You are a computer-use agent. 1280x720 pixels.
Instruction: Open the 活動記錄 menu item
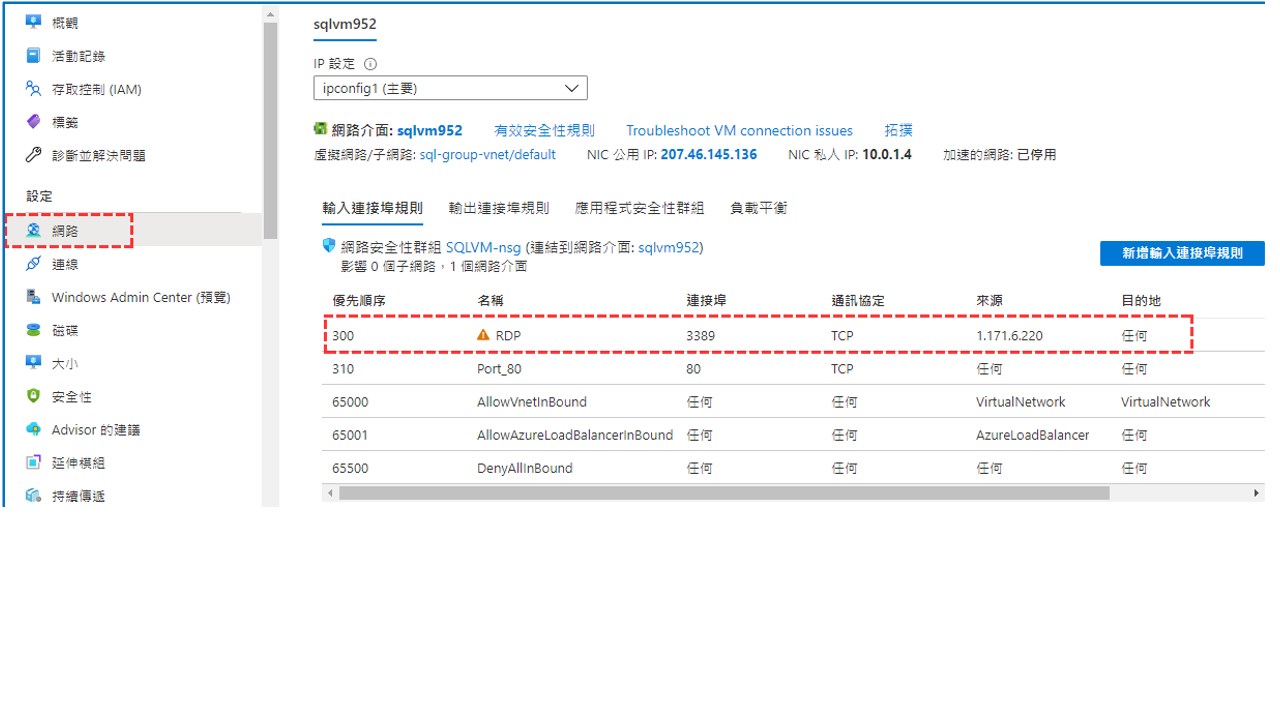click(x=78, y=56)
